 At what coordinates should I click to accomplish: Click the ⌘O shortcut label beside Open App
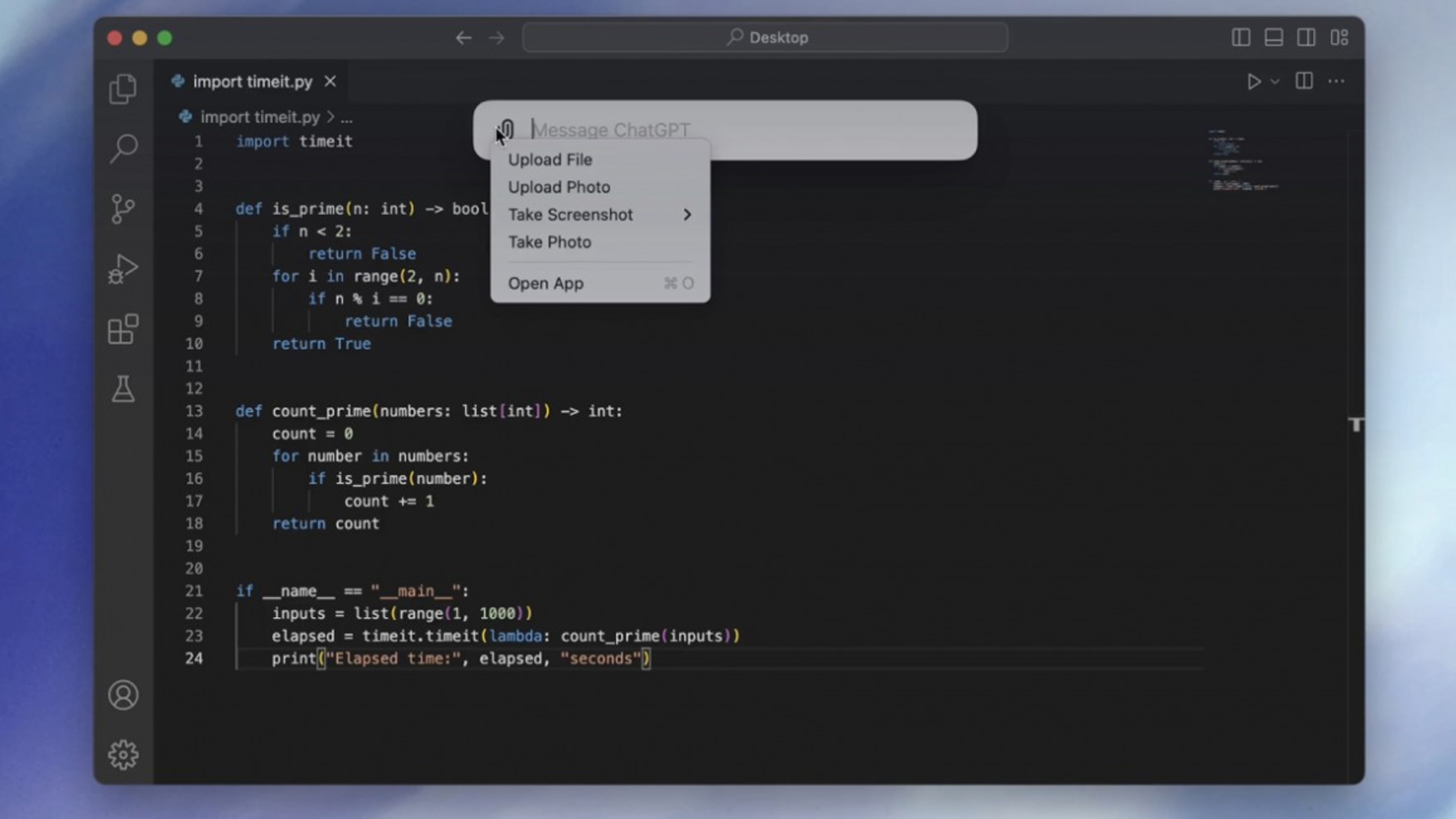679,283
